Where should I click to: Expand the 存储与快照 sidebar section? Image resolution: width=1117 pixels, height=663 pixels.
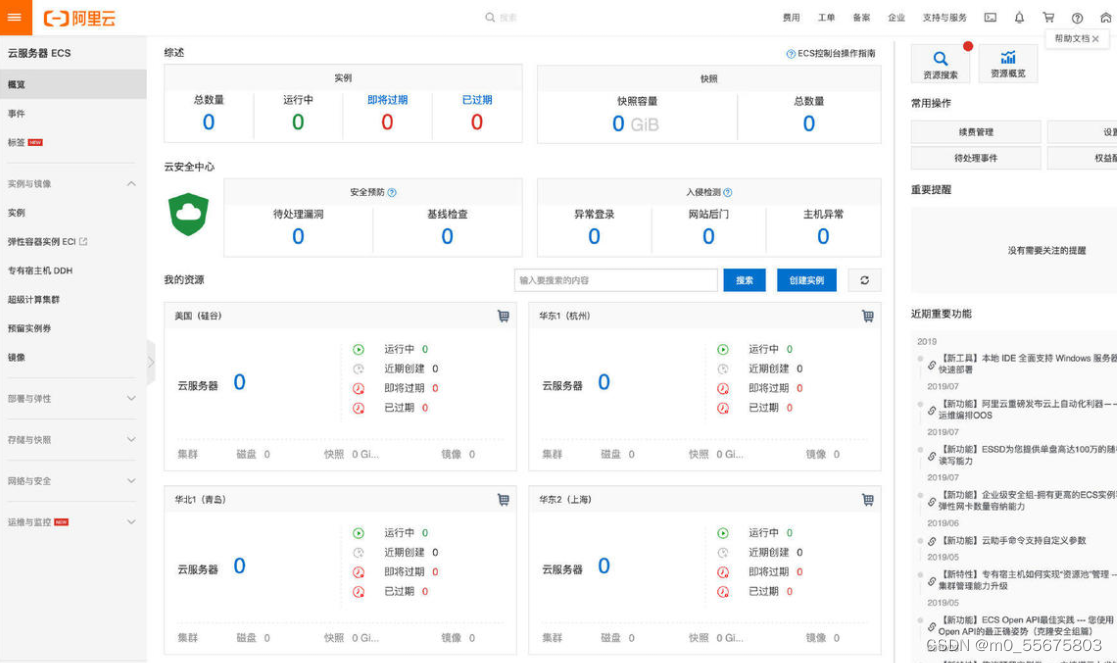131,439
